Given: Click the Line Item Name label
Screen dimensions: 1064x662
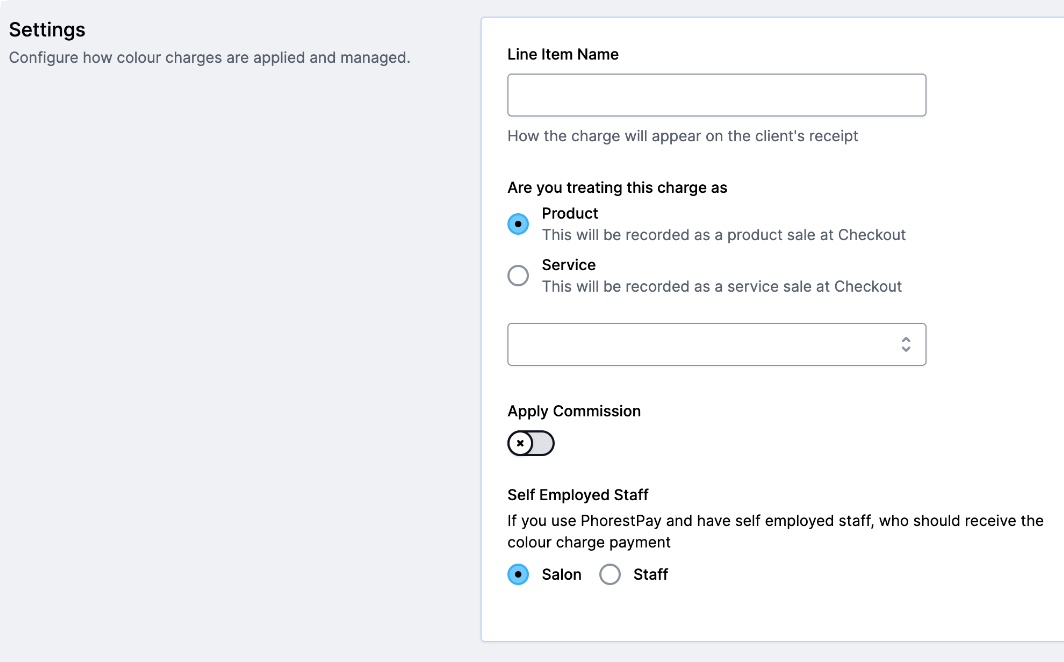Looking at the screenshot, I should coord(563,54).
